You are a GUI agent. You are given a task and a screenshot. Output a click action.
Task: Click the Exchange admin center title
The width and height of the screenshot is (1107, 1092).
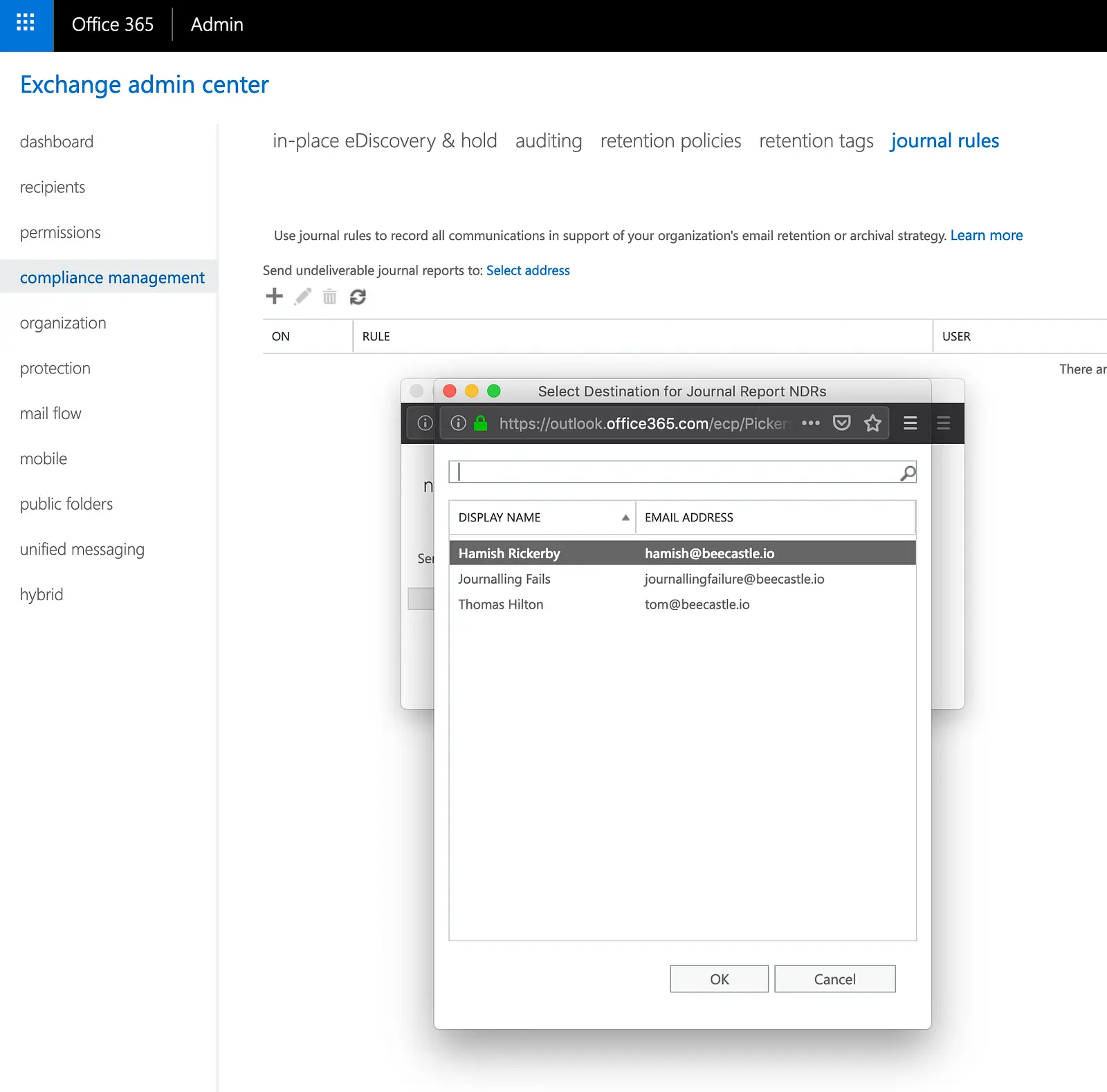point(145,84)
